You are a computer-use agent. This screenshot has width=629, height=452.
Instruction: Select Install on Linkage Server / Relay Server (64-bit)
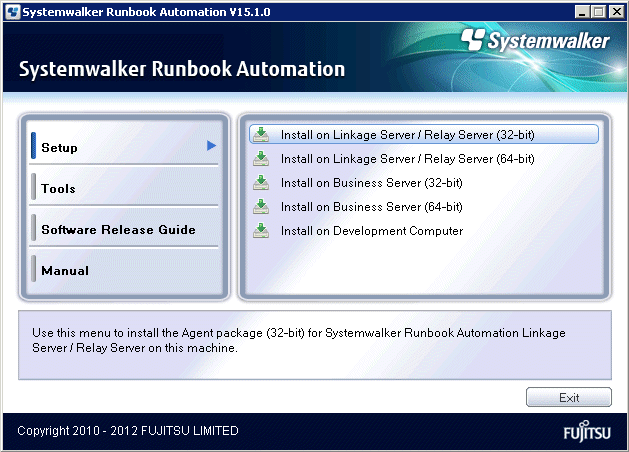(407, 158)
